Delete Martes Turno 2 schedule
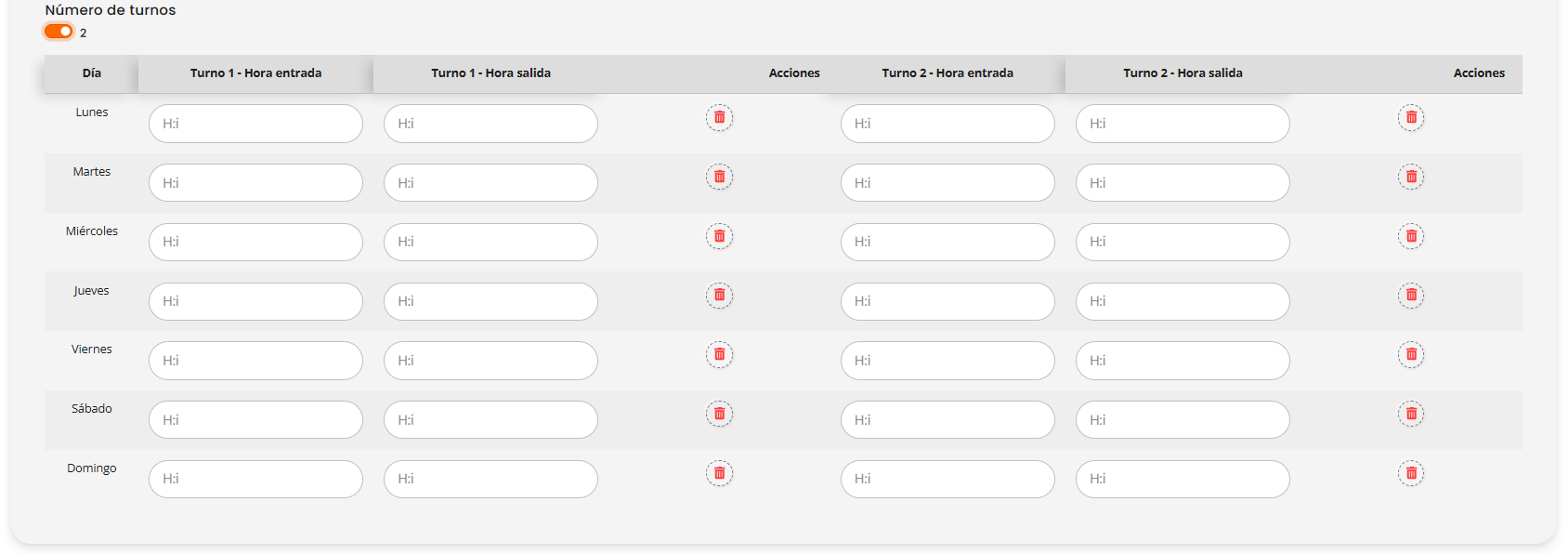Image resolution: width=1568 pixels, height=554 pixels. 1411,177
